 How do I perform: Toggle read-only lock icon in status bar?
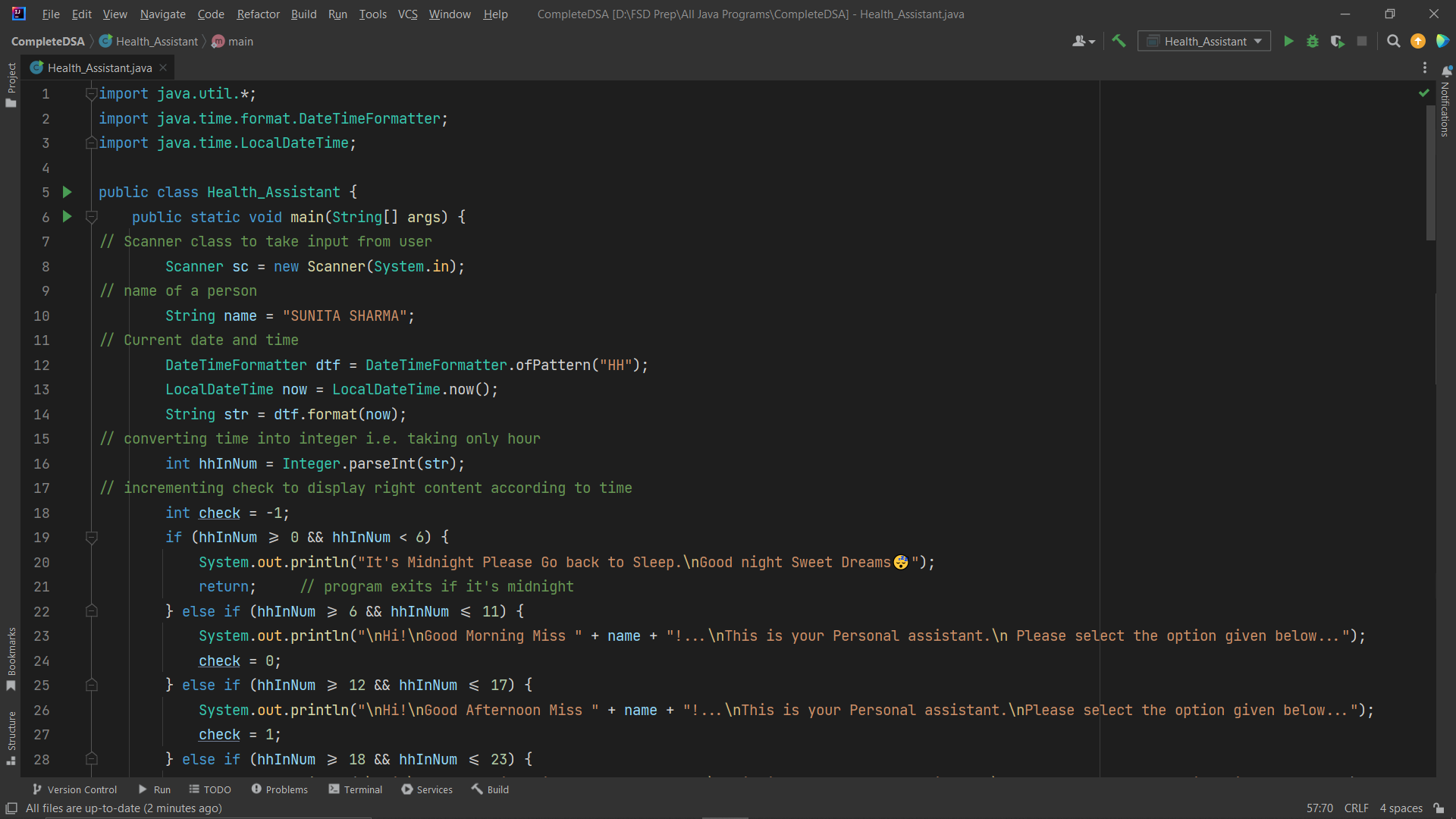1439,808
